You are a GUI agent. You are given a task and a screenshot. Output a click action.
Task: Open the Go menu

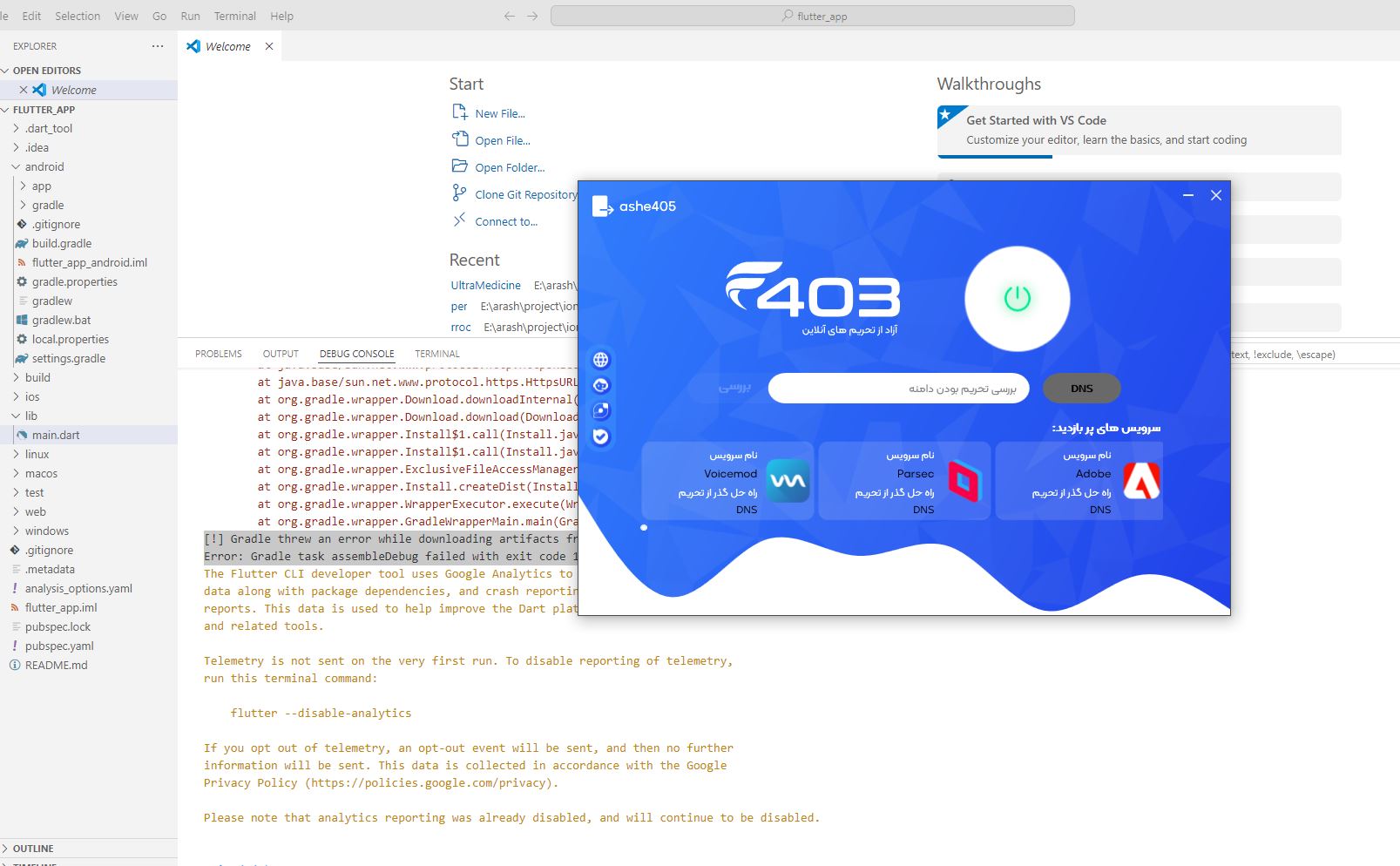click(x=159, y=16)
